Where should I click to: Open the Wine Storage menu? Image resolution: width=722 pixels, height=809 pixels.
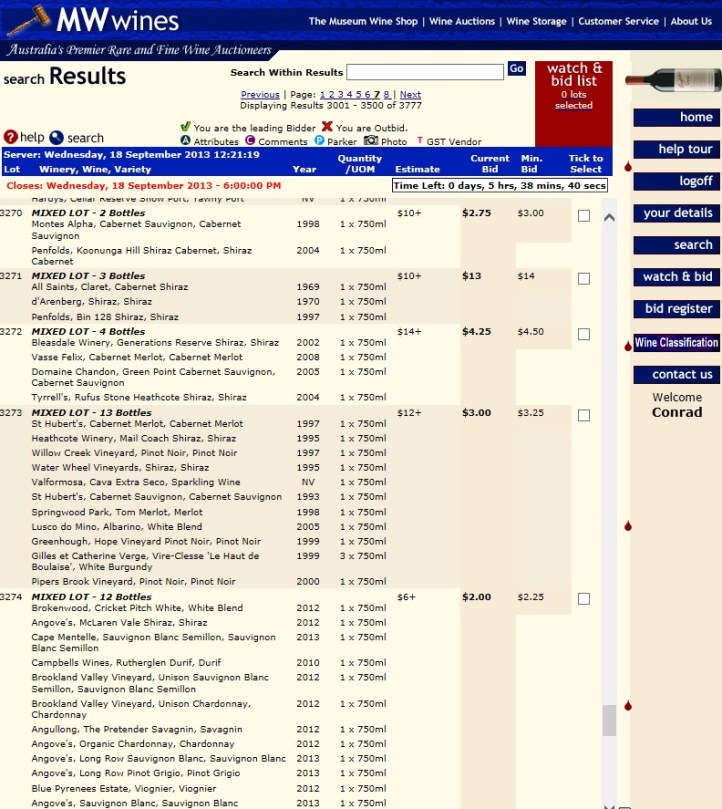[536, 21]
